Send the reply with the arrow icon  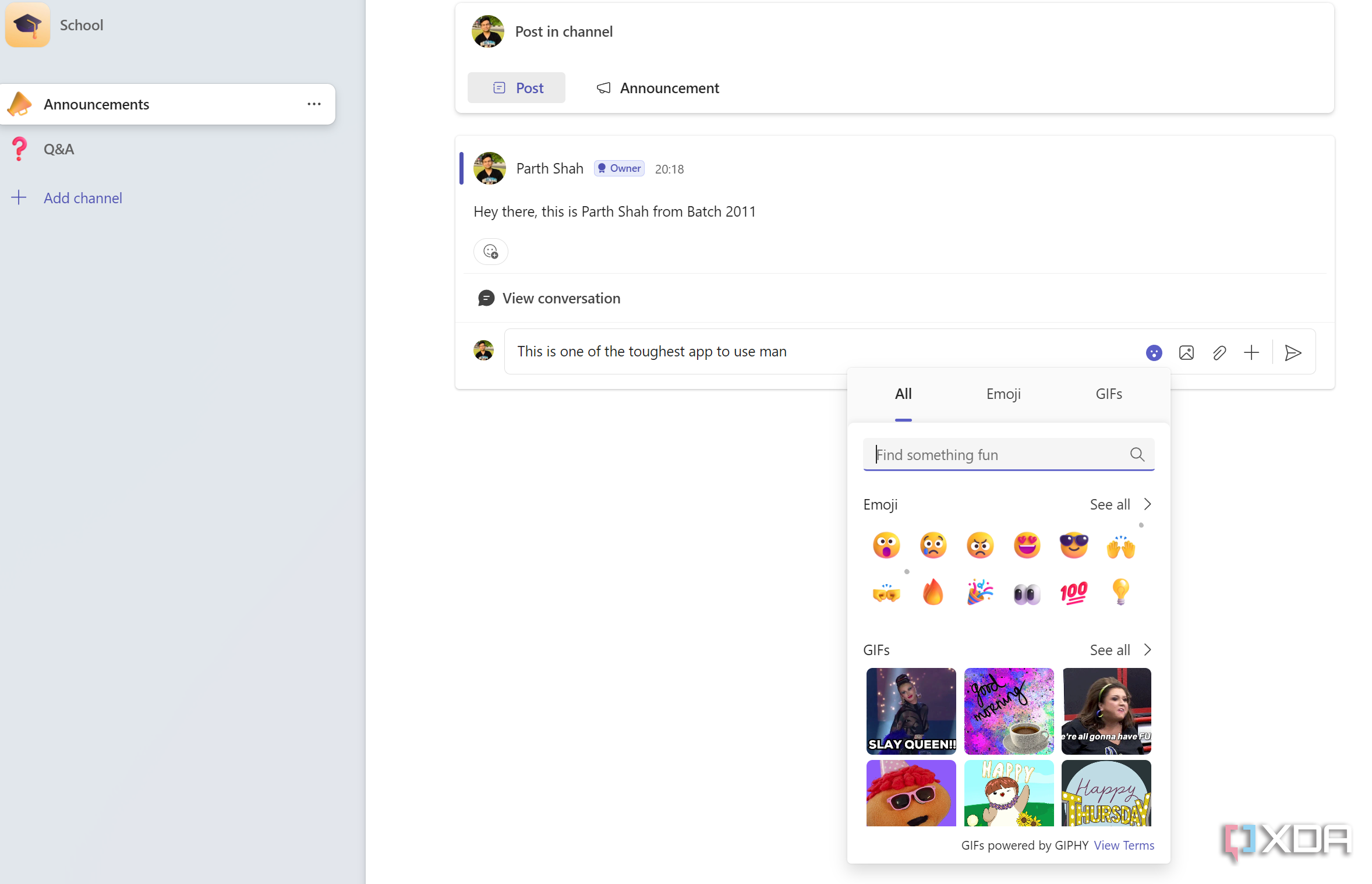1293,353
